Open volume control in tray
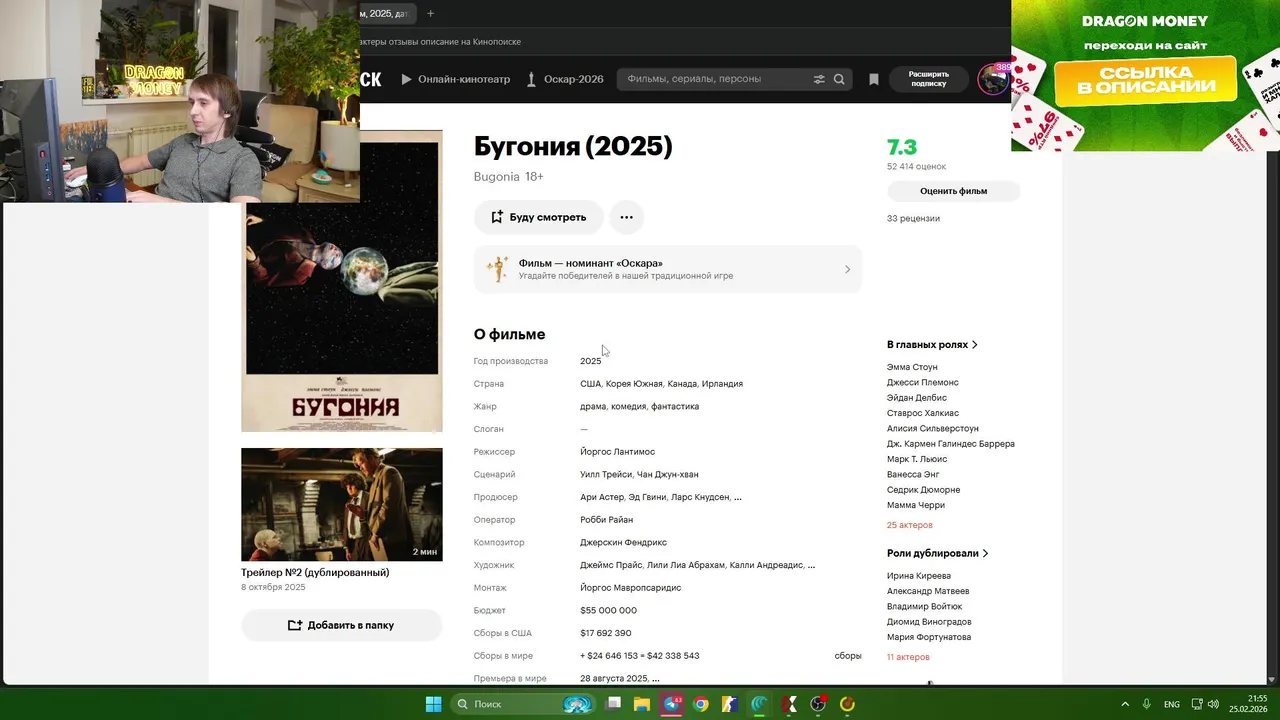1280x720 pixels. pyautogui.click(x=1213, y=704)
